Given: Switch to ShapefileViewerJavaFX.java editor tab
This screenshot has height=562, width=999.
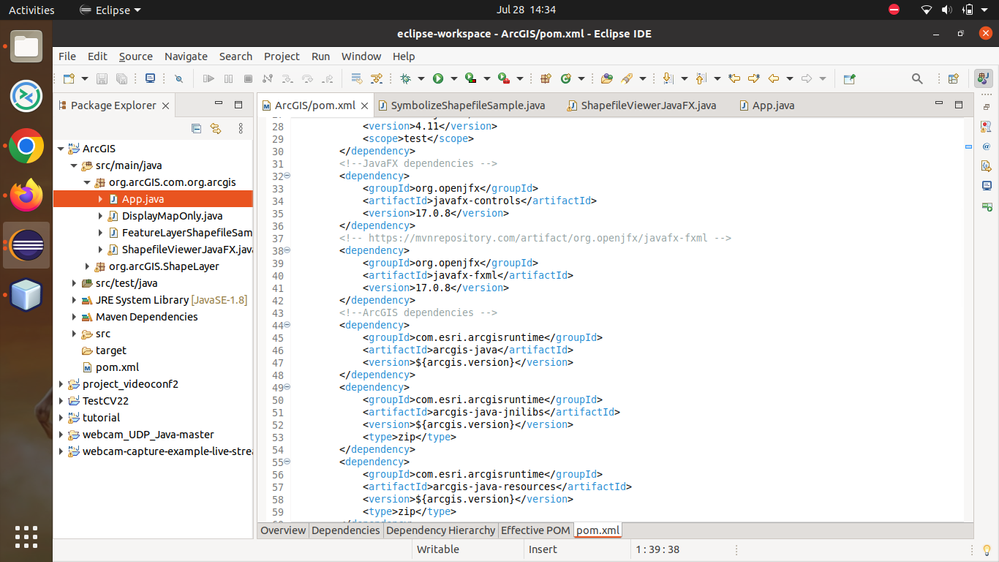Looking at the screenshot, I should click(642, 106).
